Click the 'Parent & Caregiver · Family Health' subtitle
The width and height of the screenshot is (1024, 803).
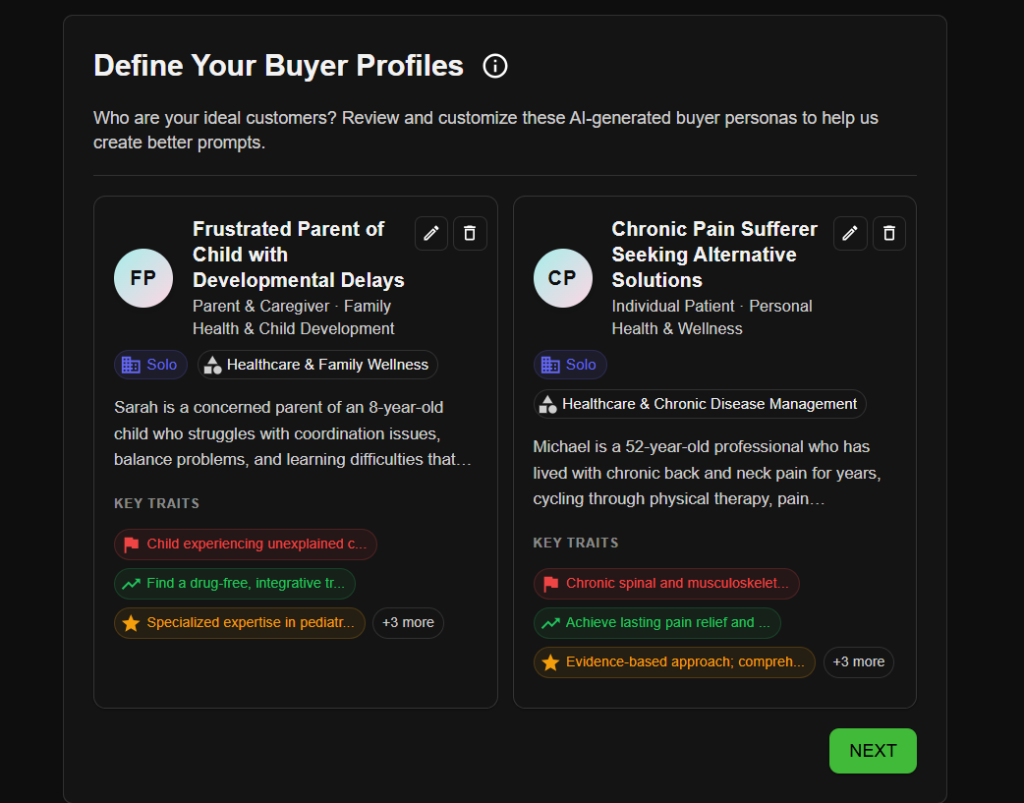293,317
